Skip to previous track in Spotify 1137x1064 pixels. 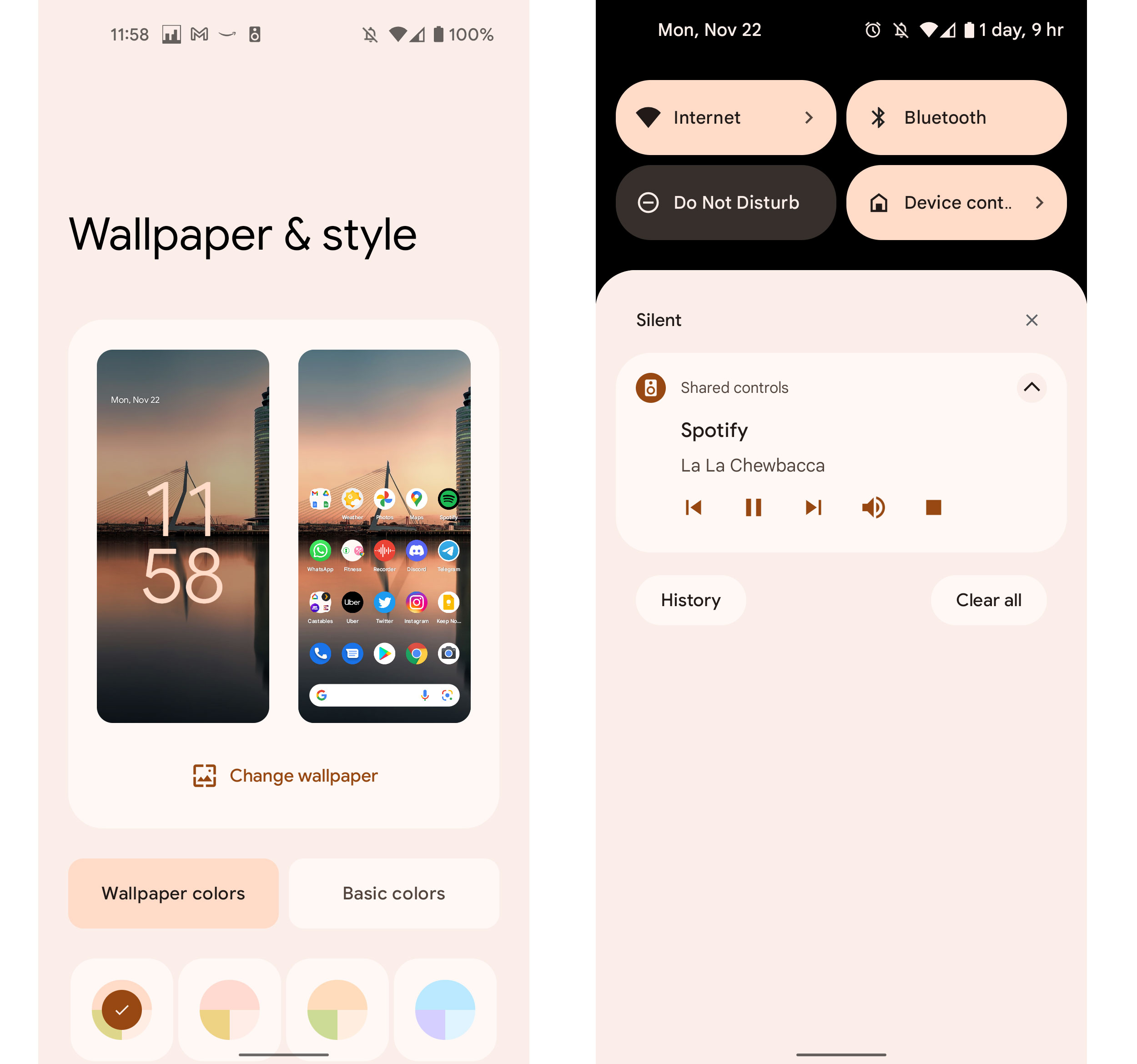[693, 507]
